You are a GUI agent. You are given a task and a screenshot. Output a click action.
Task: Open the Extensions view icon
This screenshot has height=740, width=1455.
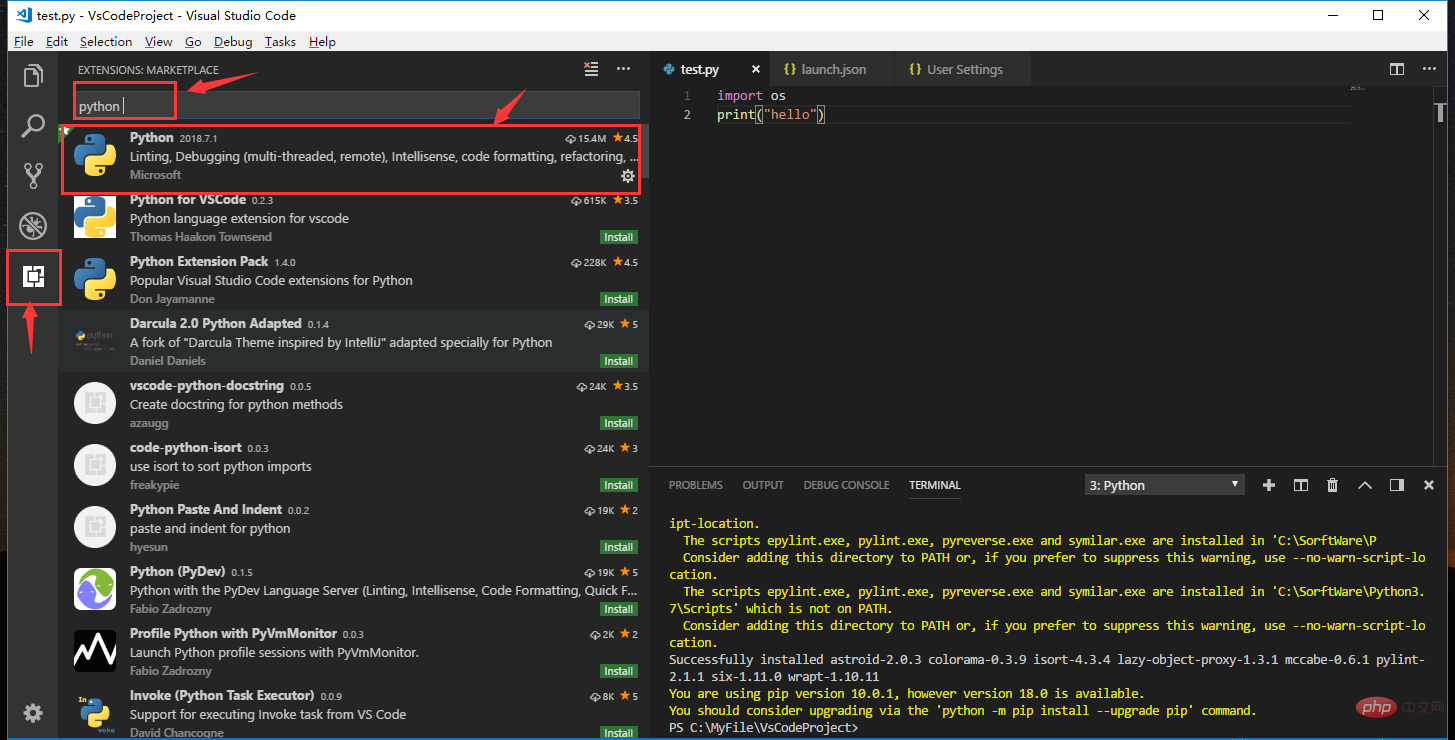tap(33, 277)
